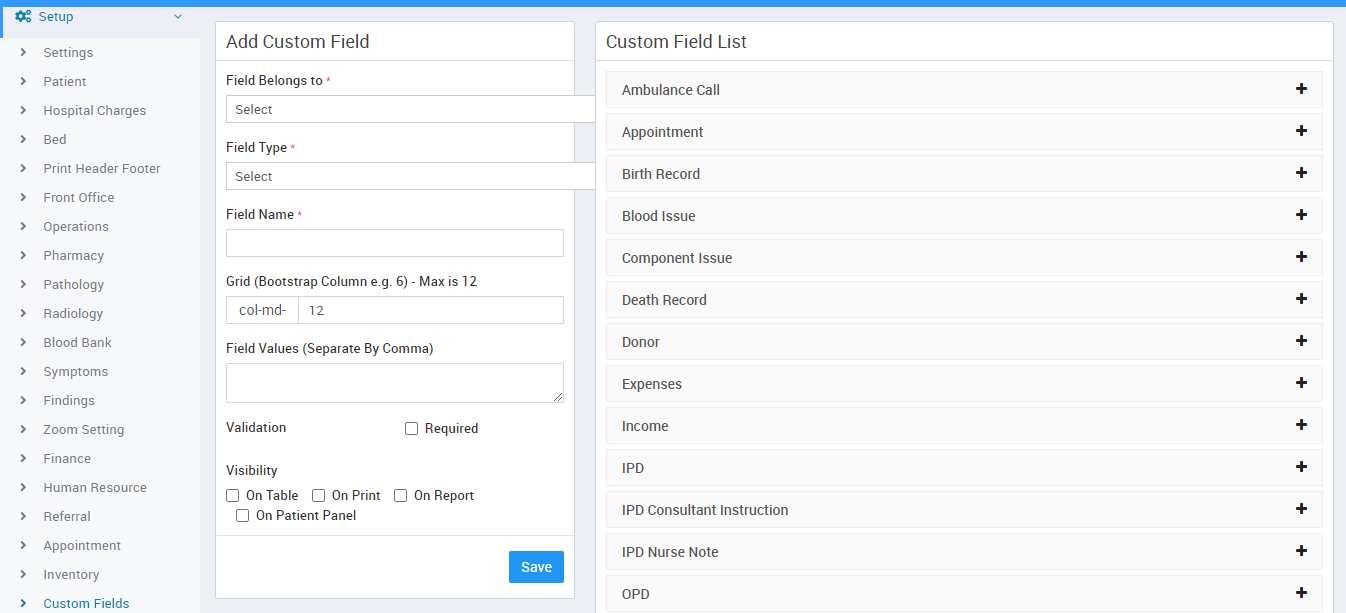
Task: Focus the Field Values textarea
Action: [395, 383]
